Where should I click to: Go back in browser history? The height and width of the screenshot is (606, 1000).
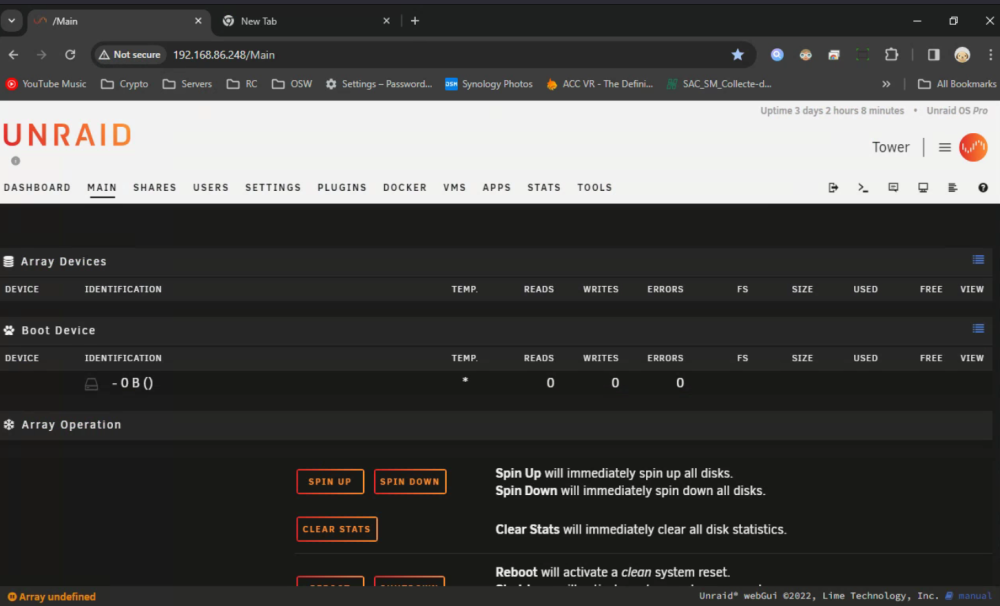click(13, 55)
